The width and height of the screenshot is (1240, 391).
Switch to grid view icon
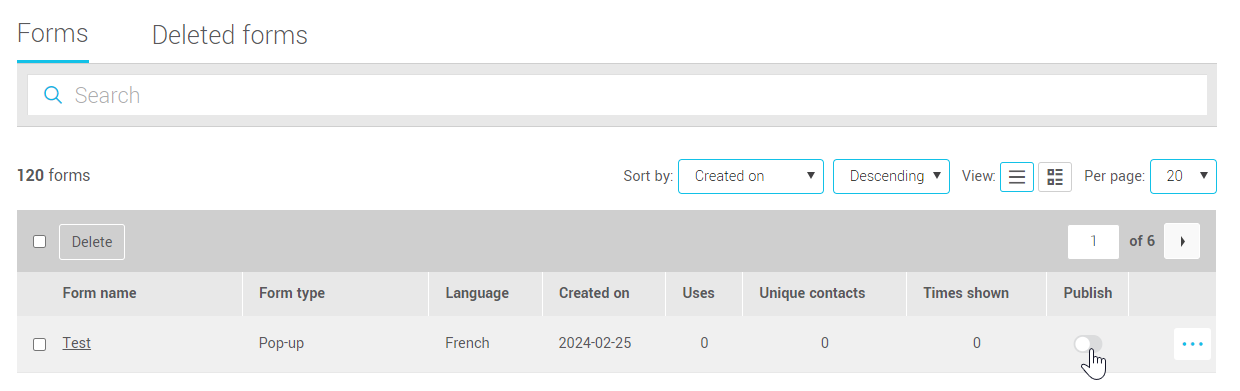point(1055,177)
